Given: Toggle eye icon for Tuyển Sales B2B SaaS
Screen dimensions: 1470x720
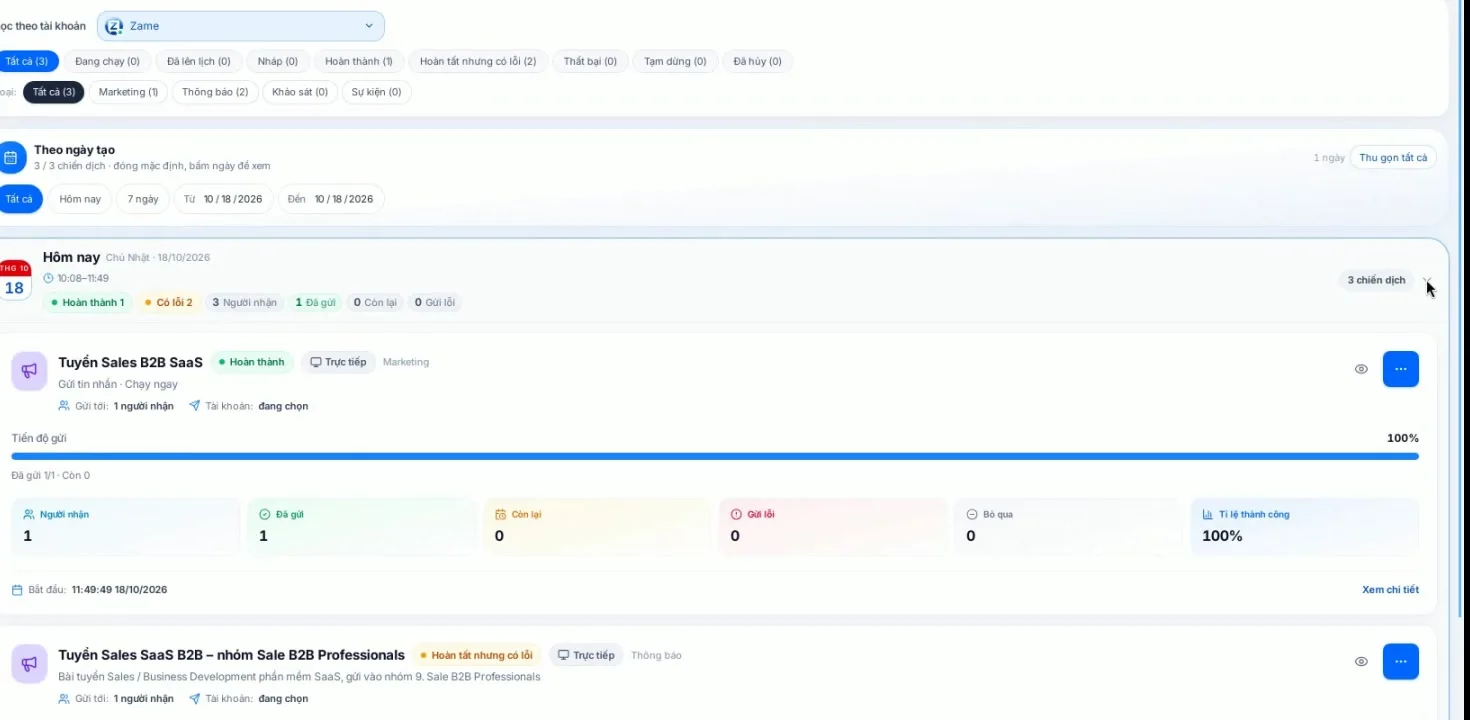Looking at the screenshot, I should point(1361,369).
